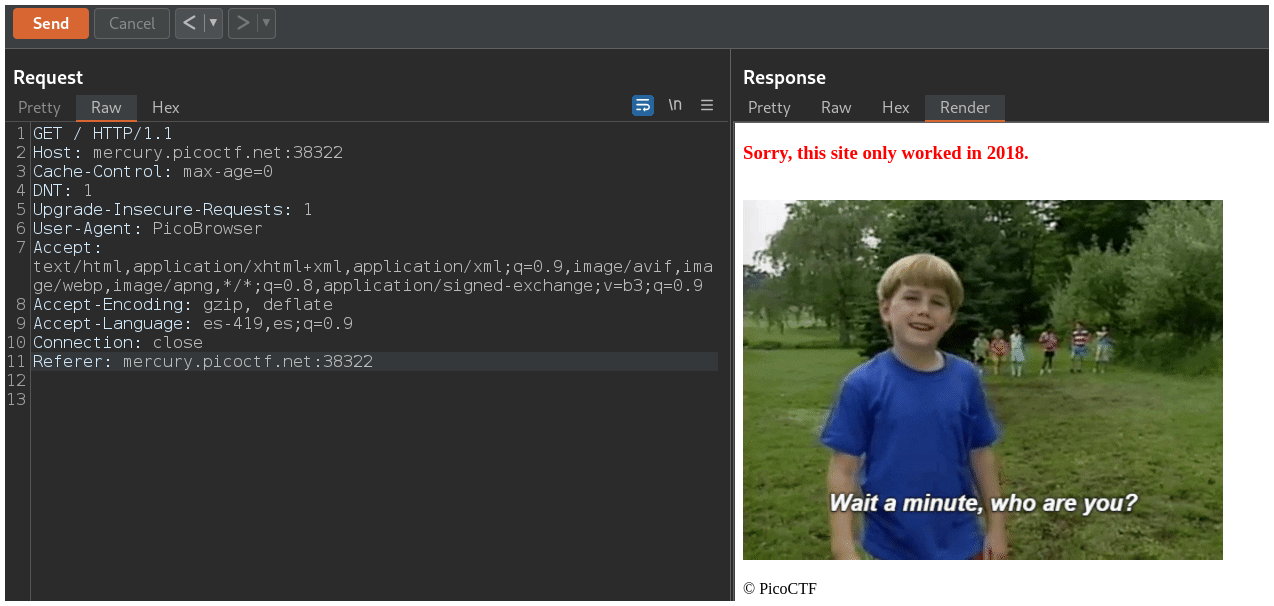This screenshot has width=1274, height=606.
Task: Expand the back history dropdown arrow
Action: 212,23
